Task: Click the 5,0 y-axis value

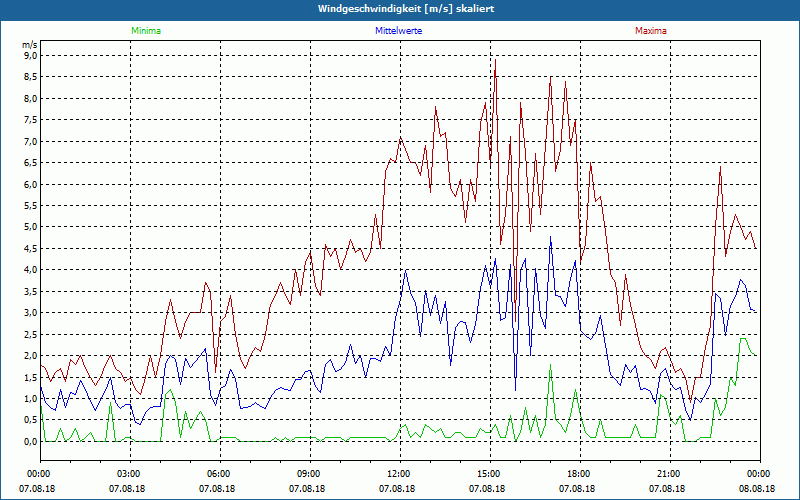Action: [x=30, y=227]
